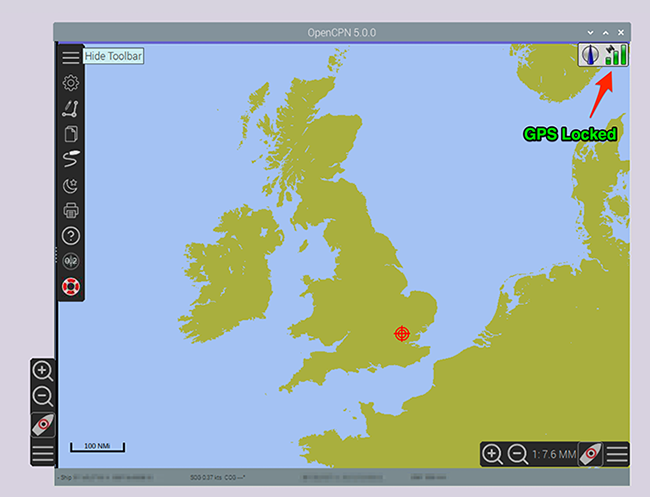Open the Help question mark icon

point(70,237)
